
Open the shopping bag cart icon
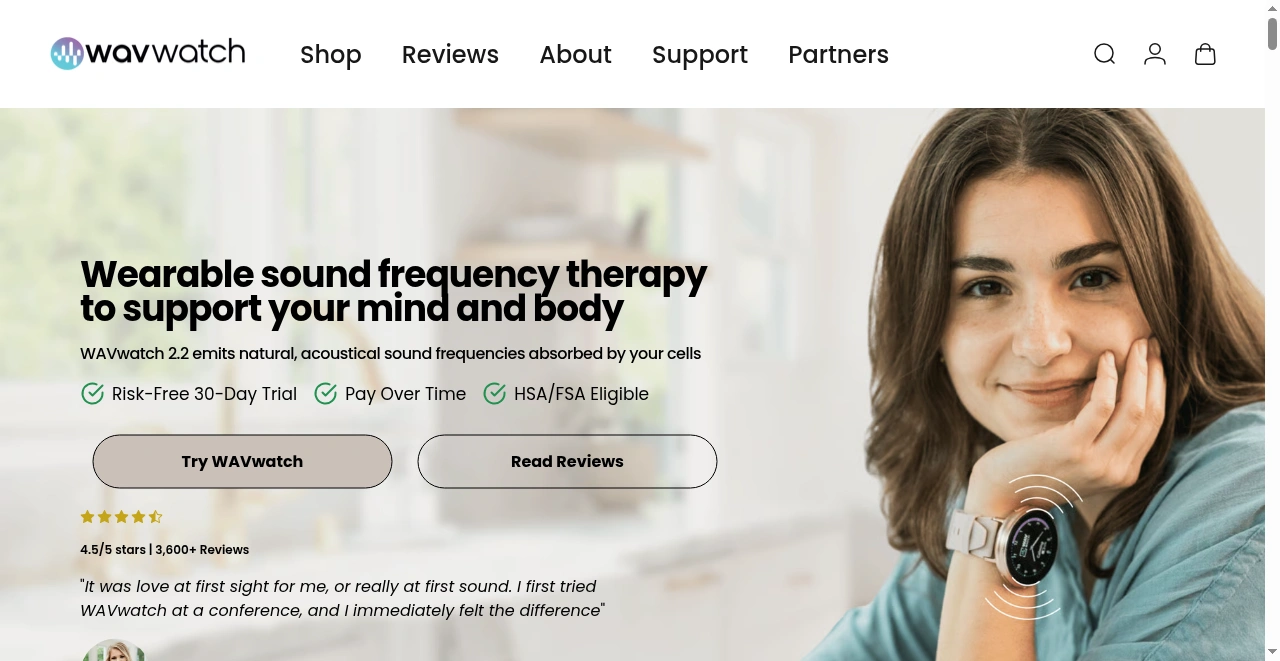(1205, 54)
